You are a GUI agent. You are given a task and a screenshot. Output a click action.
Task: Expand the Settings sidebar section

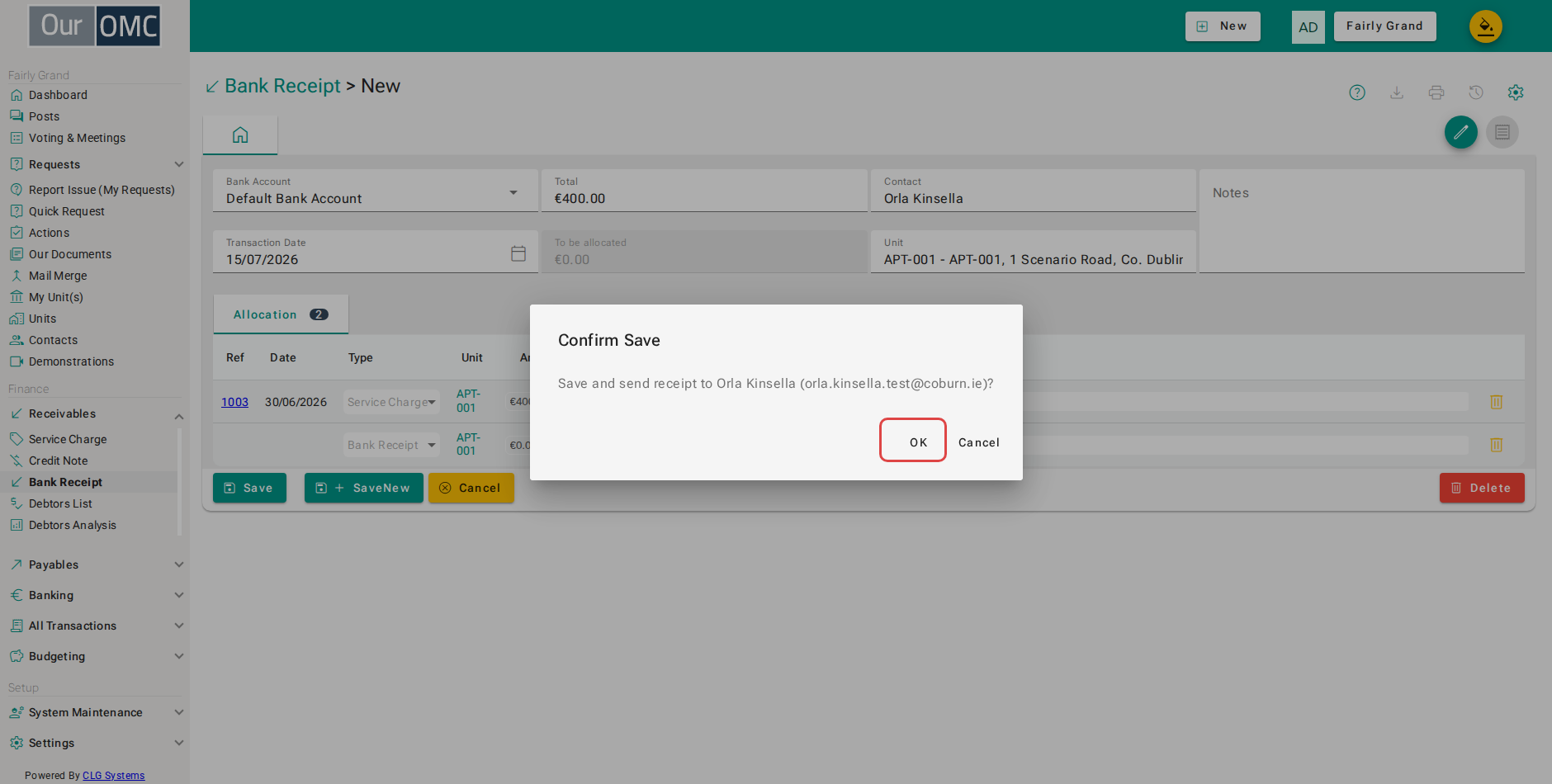(x=96, y=743)
